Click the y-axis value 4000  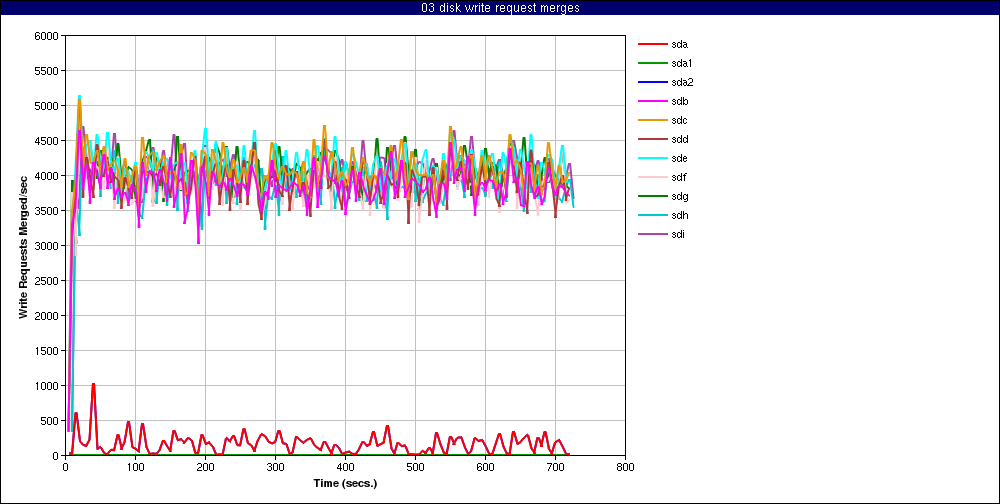48,175
